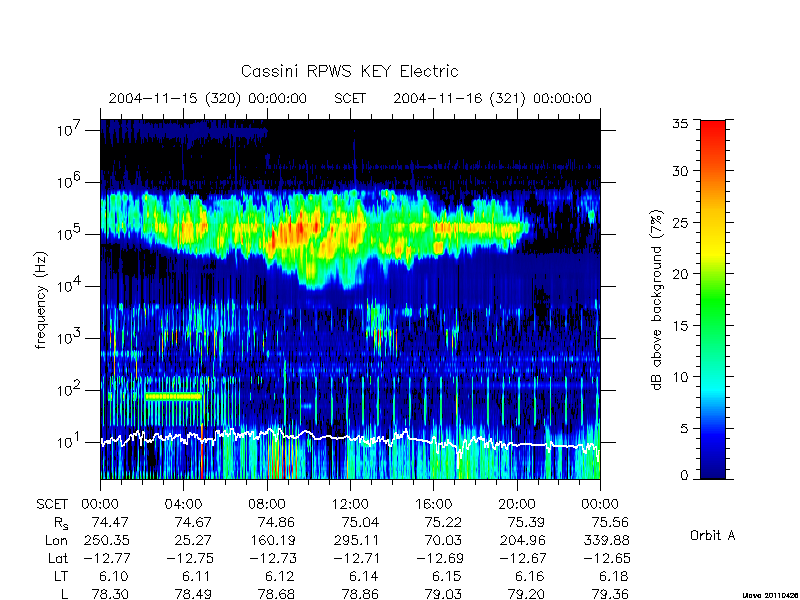Click the 'LT' ephemeris row label
The height and width of the screenshot is (600, 800).
61,577
